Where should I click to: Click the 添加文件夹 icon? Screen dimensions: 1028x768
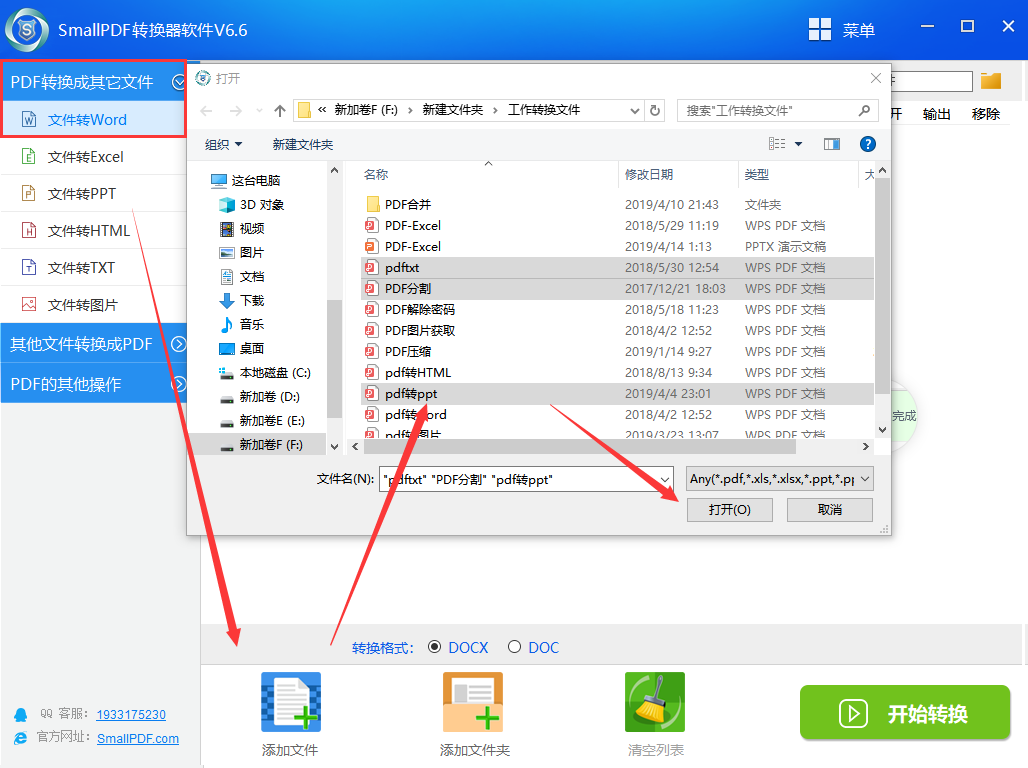(473, 702)
